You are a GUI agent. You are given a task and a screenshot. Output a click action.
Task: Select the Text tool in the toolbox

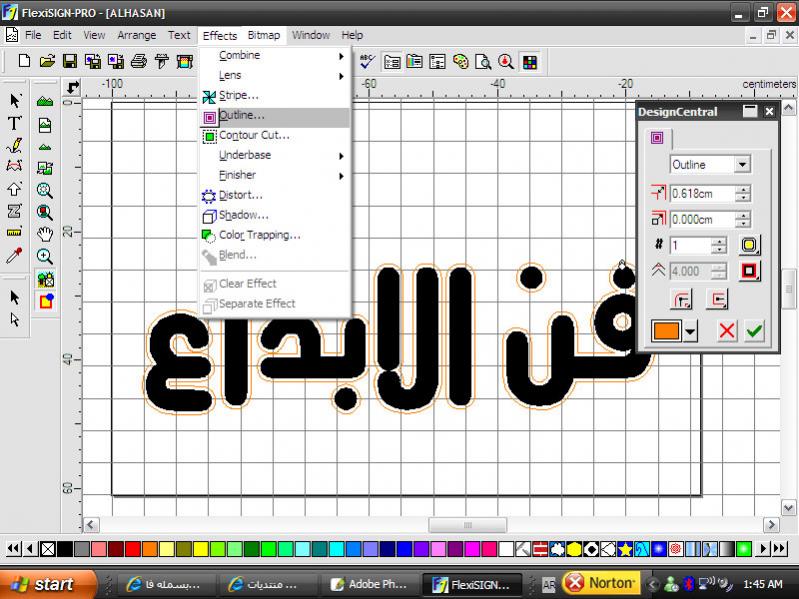15,123
